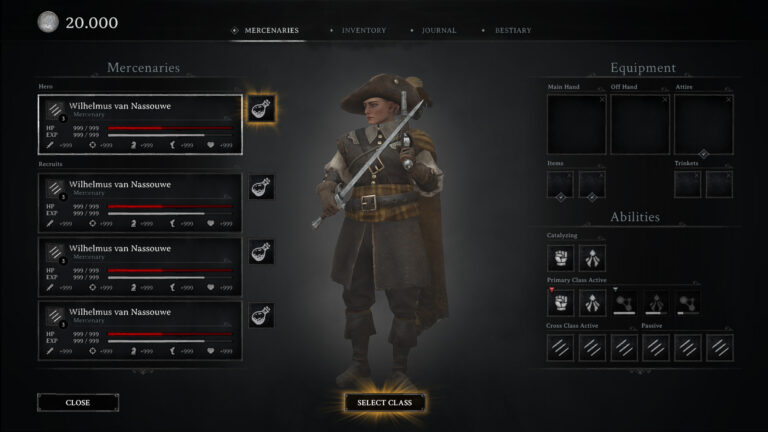Expand the diamond marker below the Attire slot

click(x=704, y=154)
